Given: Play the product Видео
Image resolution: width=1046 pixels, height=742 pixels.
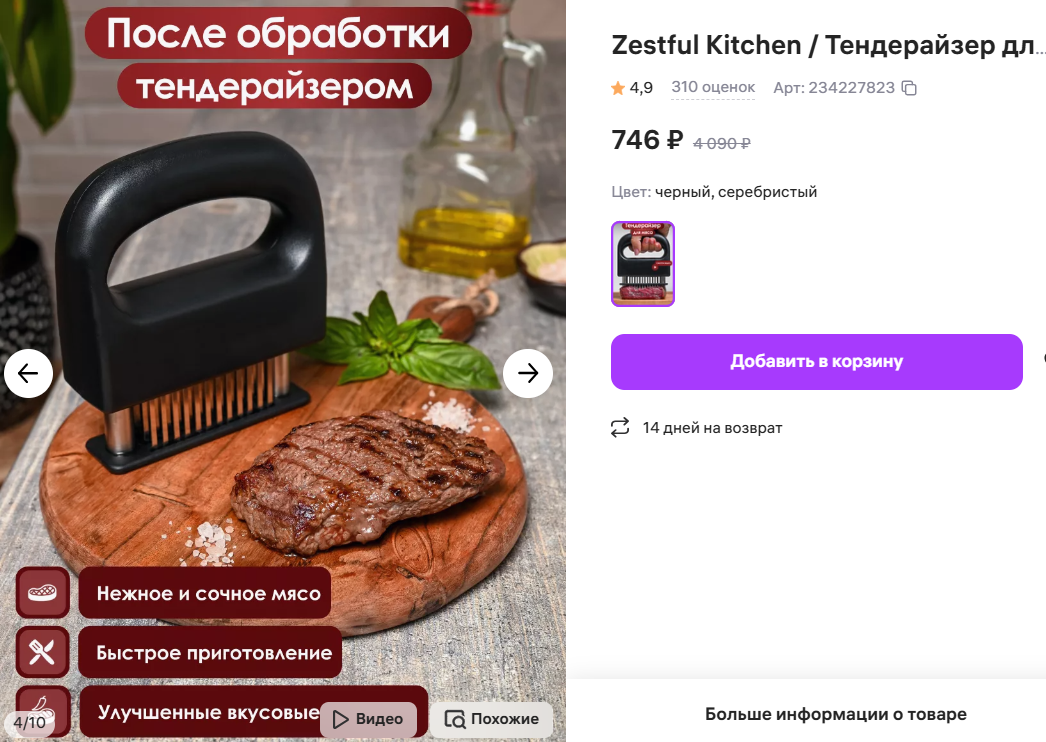Looking at the screenshot, I should pos(368,719).
